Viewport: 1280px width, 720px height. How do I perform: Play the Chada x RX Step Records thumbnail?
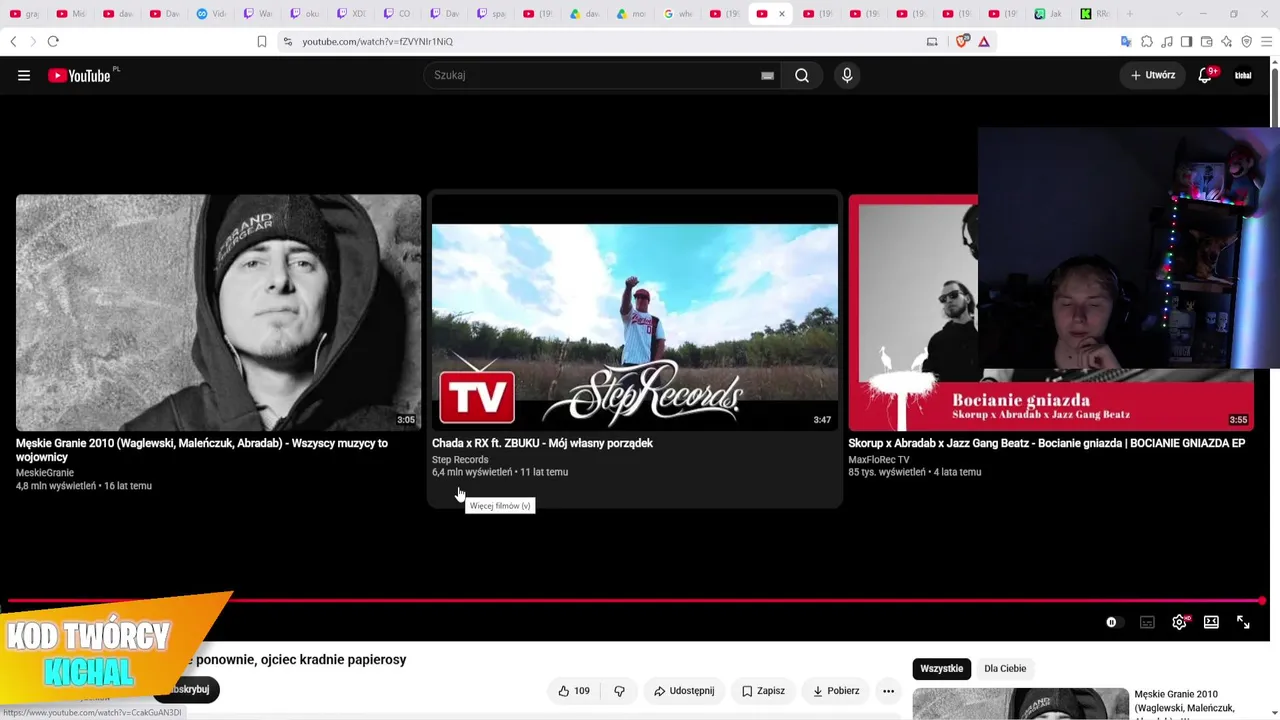(635, 312)
